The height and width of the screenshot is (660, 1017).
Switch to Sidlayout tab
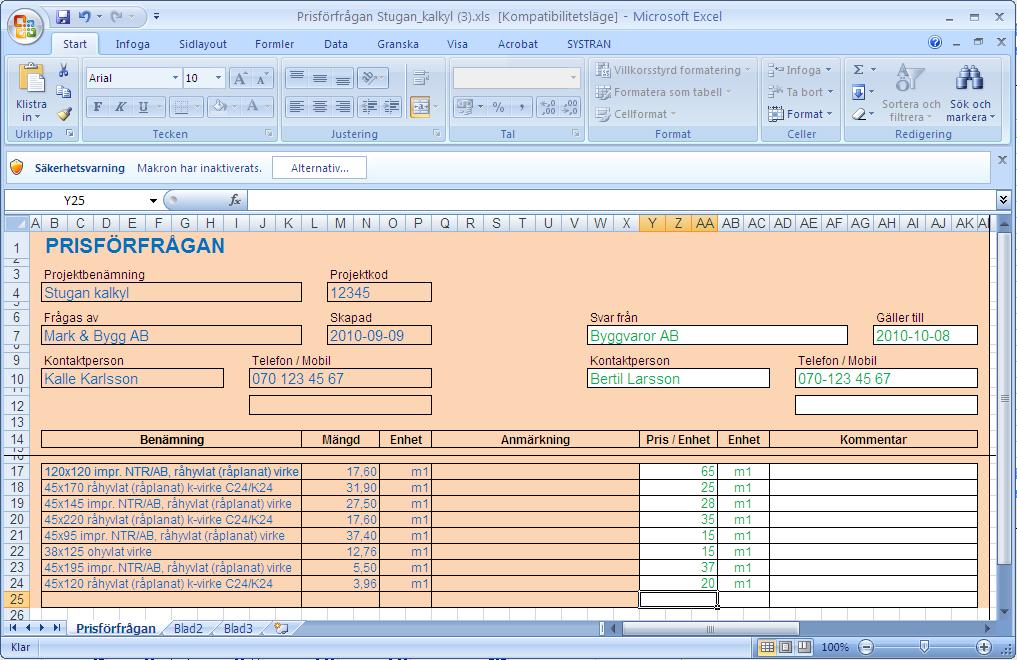pos(203,44)
